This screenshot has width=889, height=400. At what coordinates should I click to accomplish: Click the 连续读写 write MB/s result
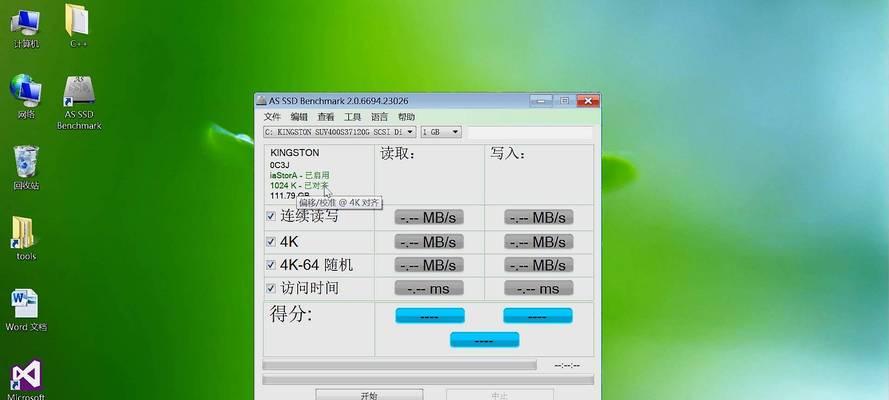[539, 217]
